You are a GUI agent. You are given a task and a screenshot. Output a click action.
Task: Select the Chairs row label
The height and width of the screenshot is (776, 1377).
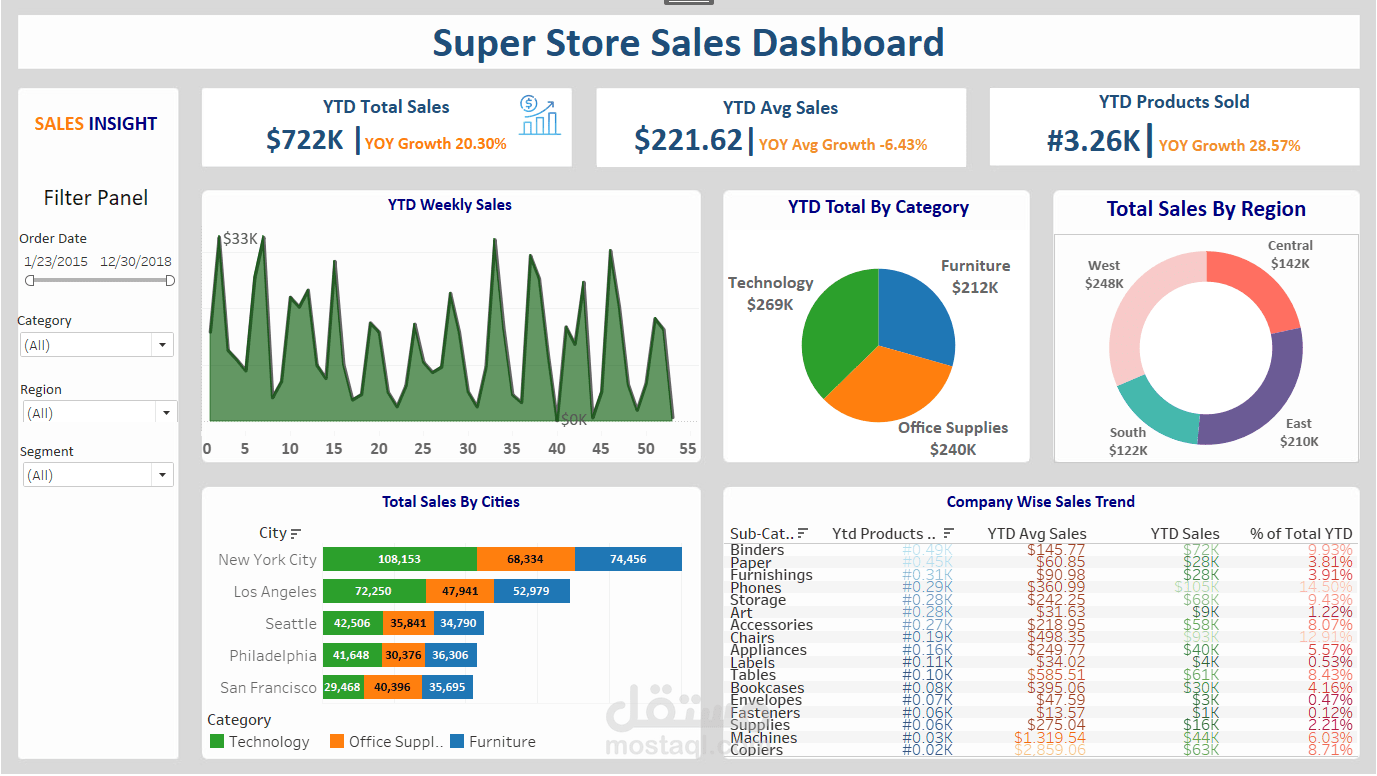pos(752,638)
